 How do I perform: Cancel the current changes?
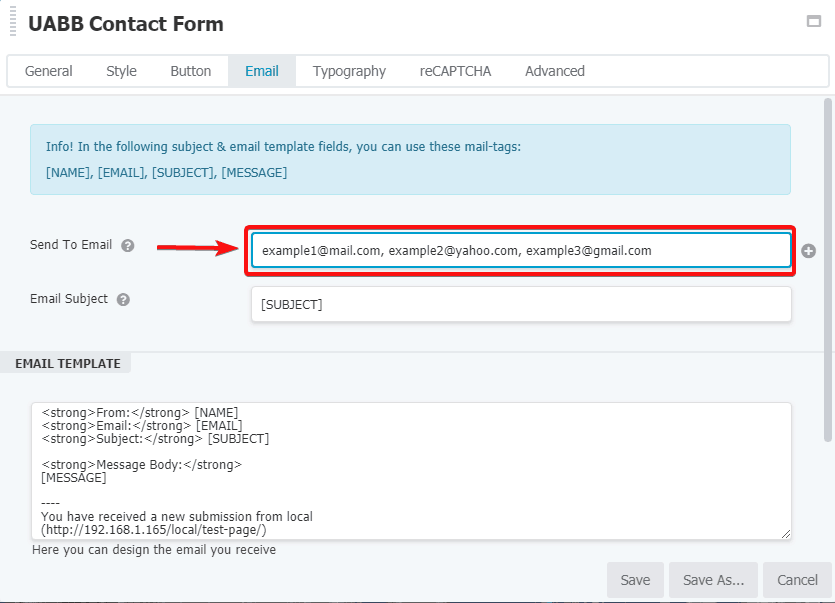796,580
